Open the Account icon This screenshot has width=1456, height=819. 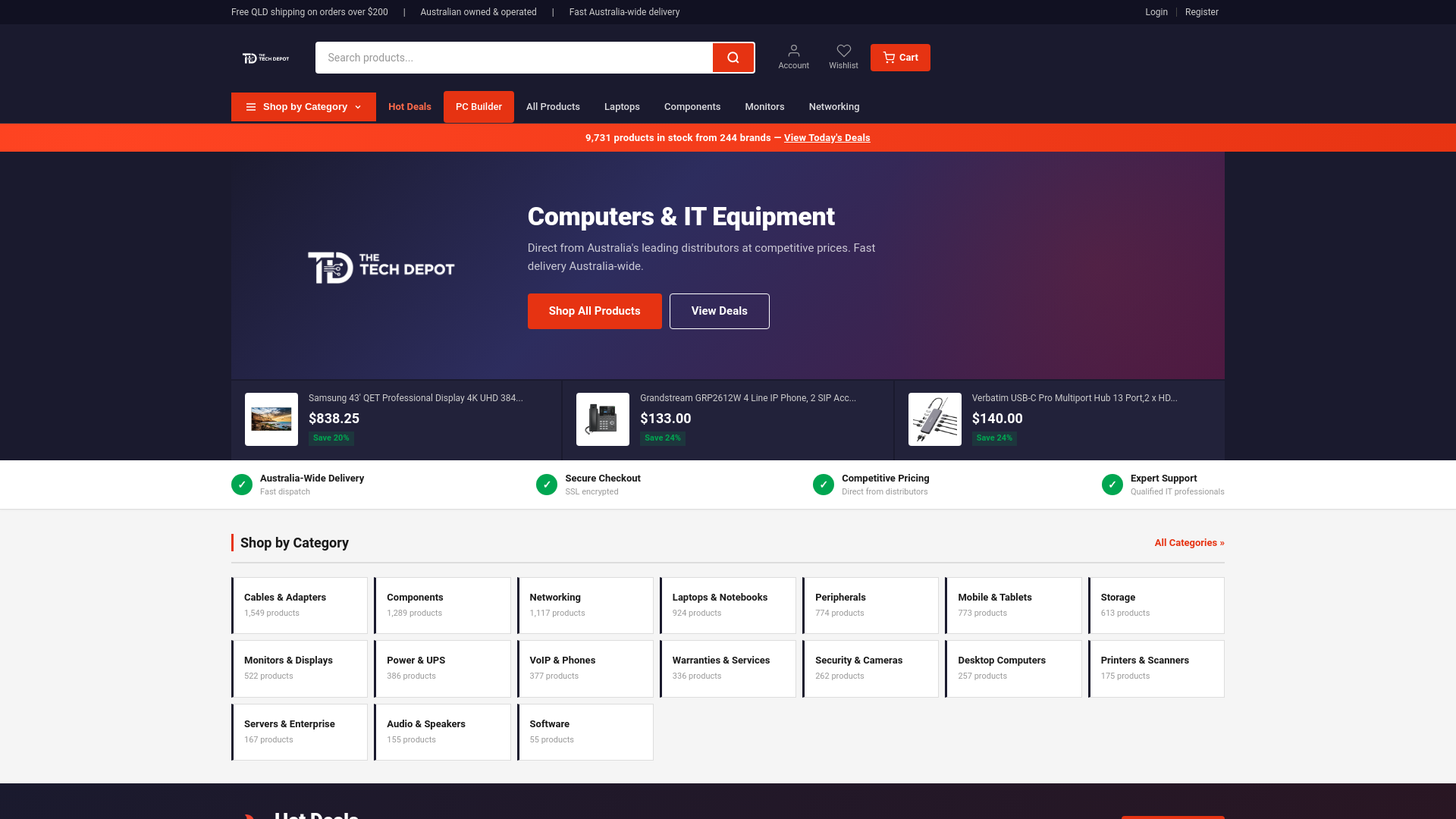[793, 58]
